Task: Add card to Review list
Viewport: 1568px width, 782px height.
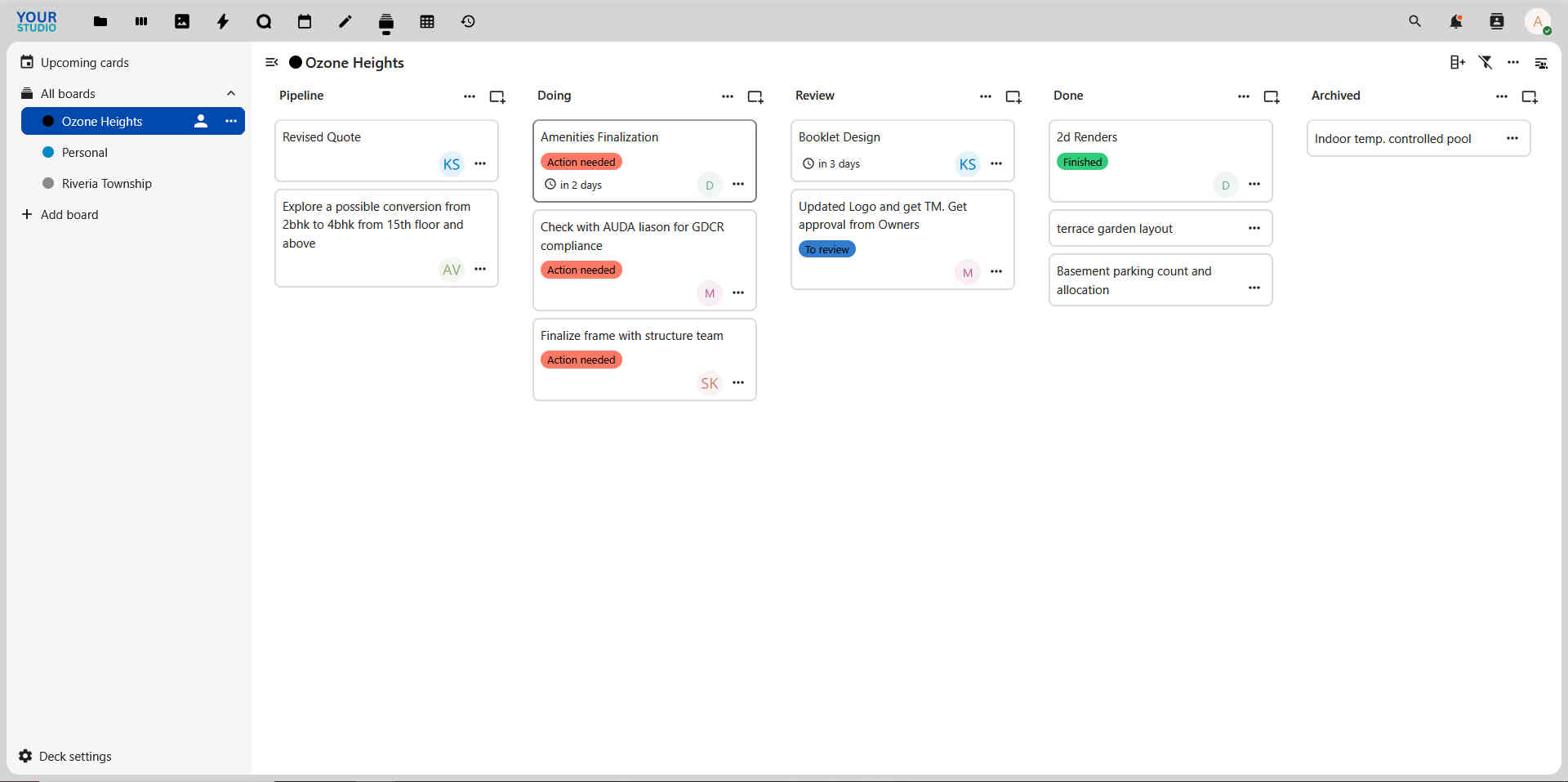Action: (x=1013, y=97)
